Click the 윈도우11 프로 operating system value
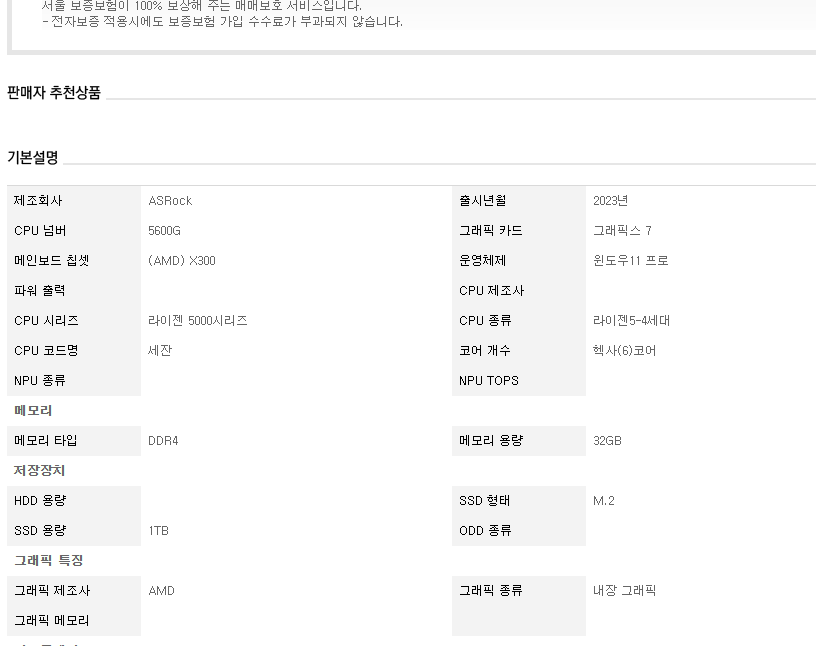This screenshot has width=816, height=646. 630,261
